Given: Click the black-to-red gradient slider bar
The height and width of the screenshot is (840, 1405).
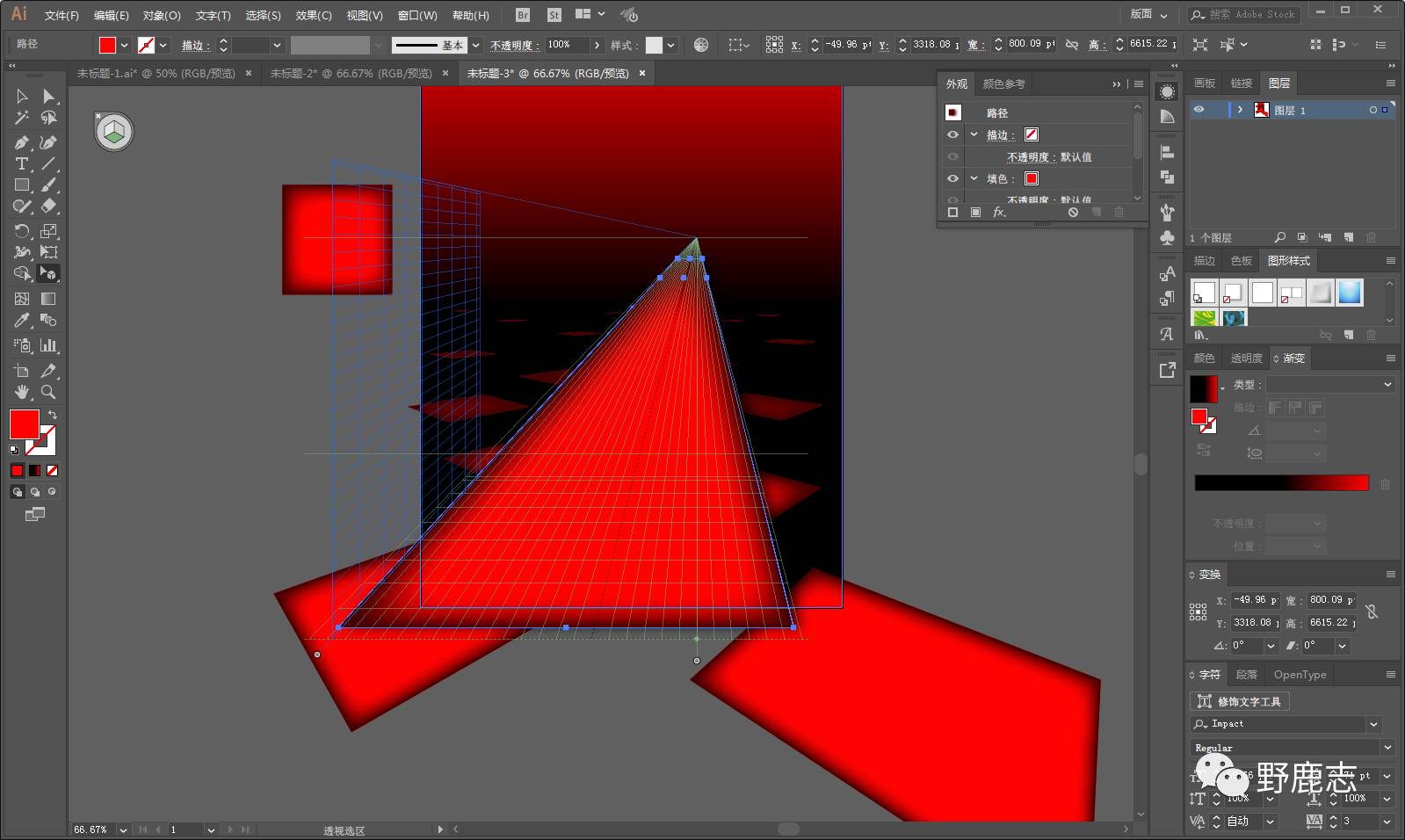Looking at the screenshot, I should (x=1280, y=482).
